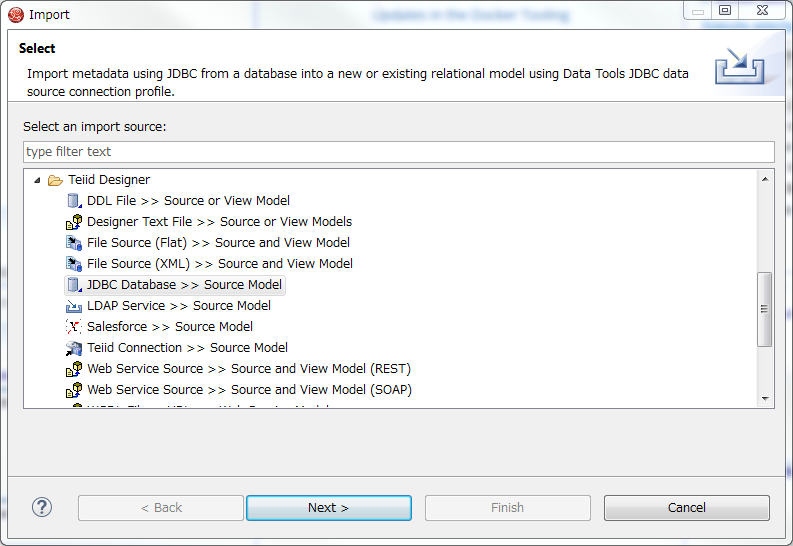Click the list scrollbar up arrow

765,179
